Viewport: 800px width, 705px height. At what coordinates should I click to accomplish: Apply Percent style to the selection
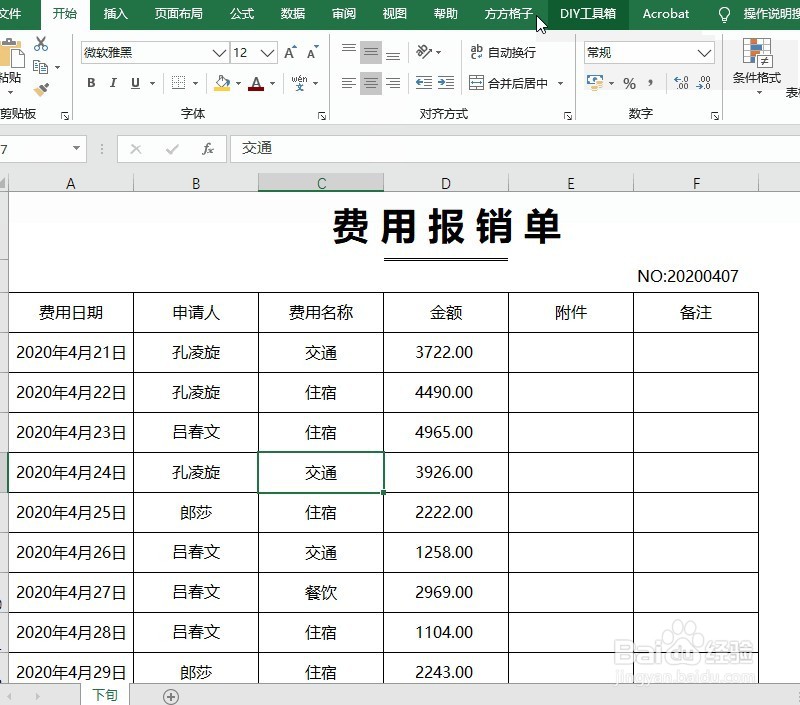pos(629,81)
